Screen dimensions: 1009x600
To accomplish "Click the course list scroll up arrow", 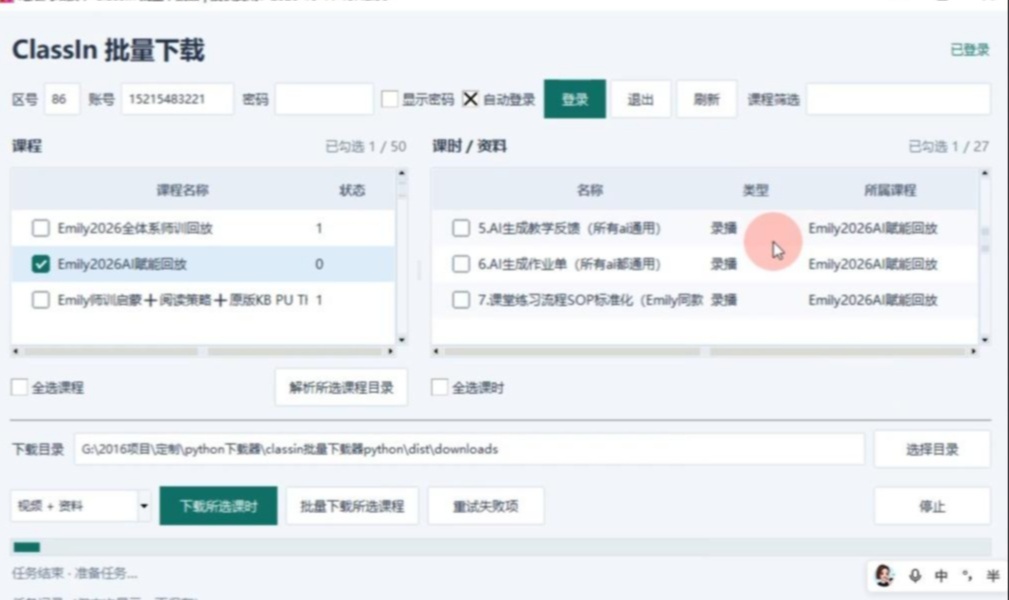I will pos(402,173).
